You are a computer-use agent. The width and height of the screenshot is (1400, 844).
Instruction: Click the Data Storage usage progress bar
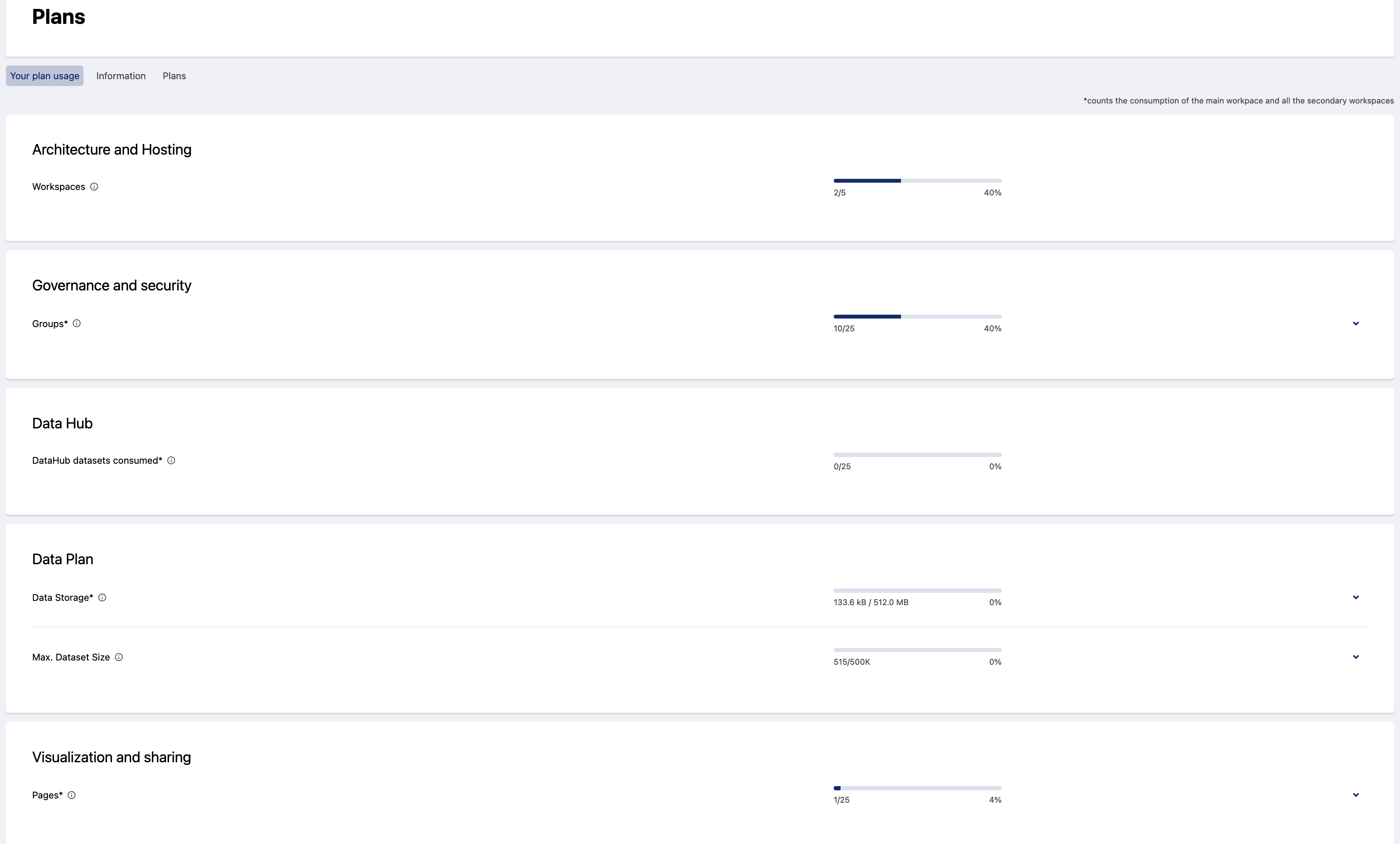tap(917, 591)
